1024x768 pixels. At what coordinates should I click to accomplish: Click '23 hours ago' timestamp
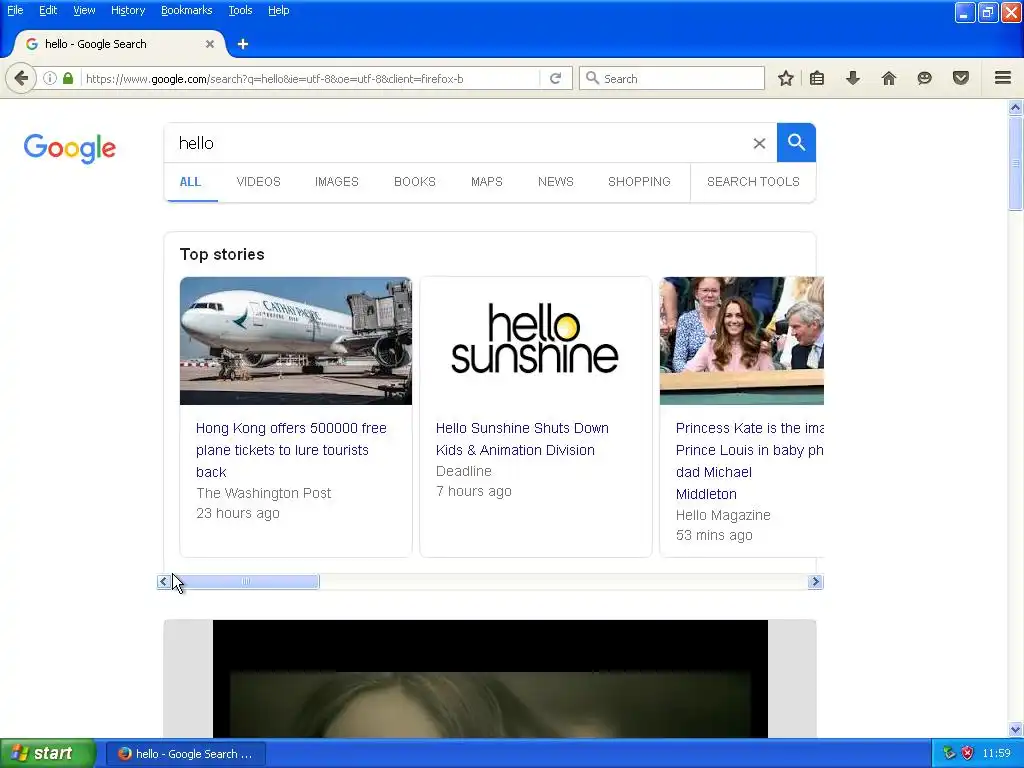click(x=238, y=513)
